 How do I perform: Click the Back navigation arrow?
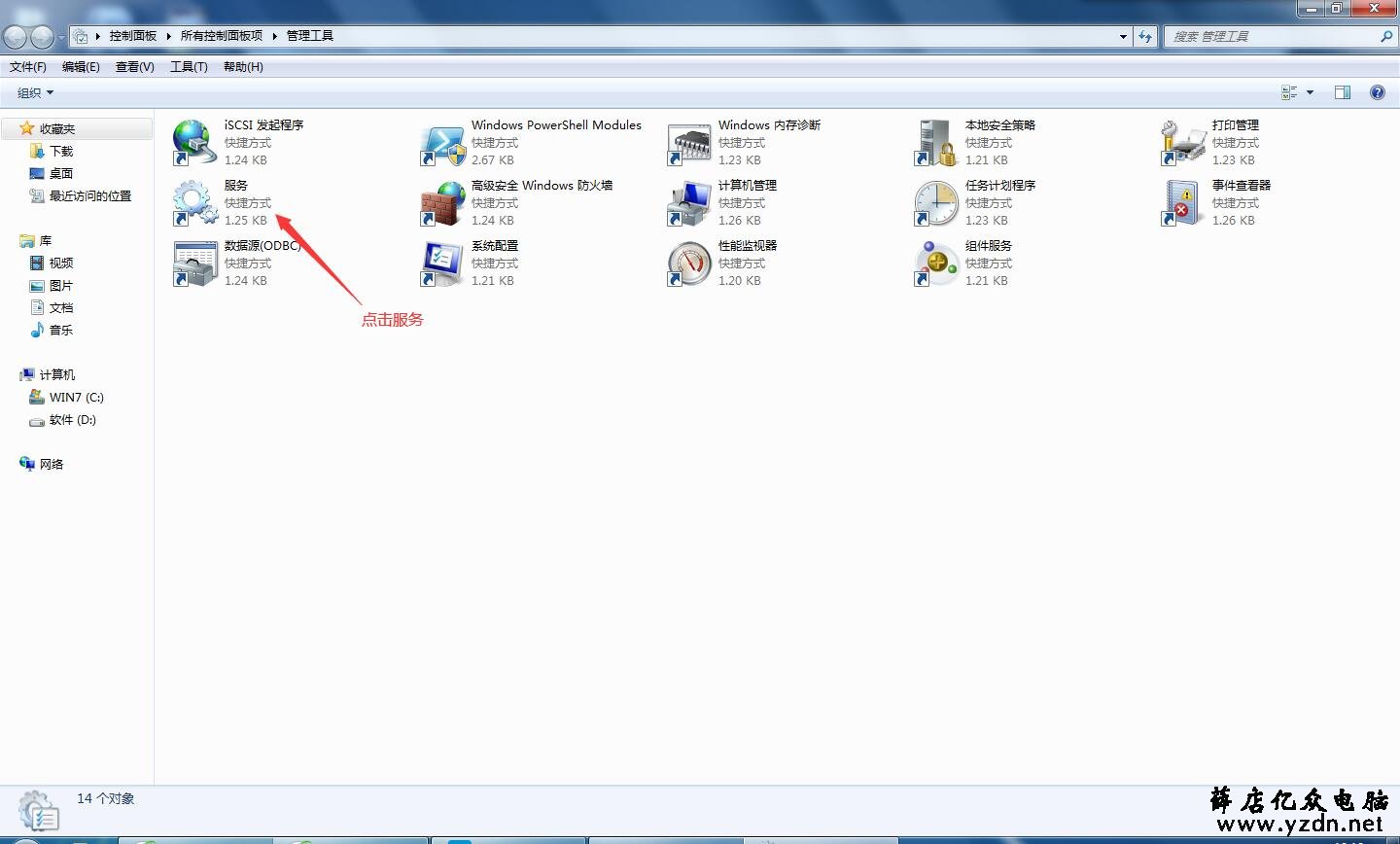[x=16, y=37]
